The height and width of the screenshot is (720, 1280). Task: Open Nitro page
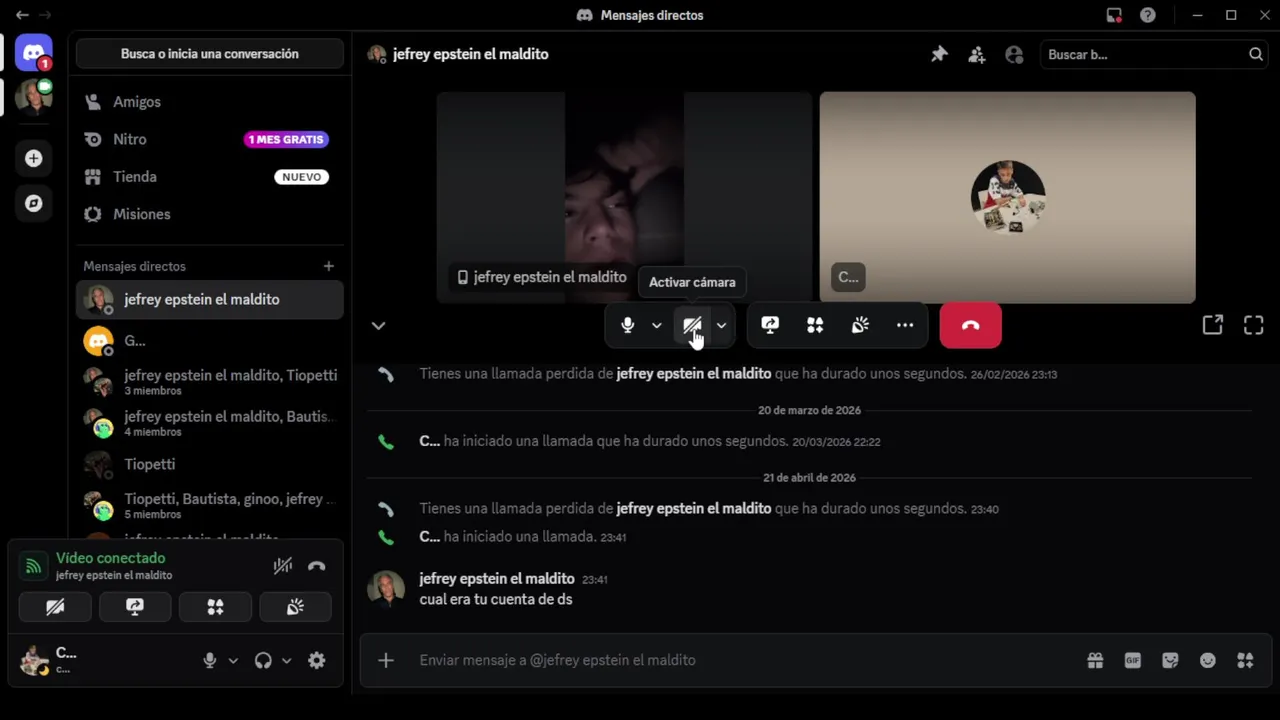[x=210, y=139]
